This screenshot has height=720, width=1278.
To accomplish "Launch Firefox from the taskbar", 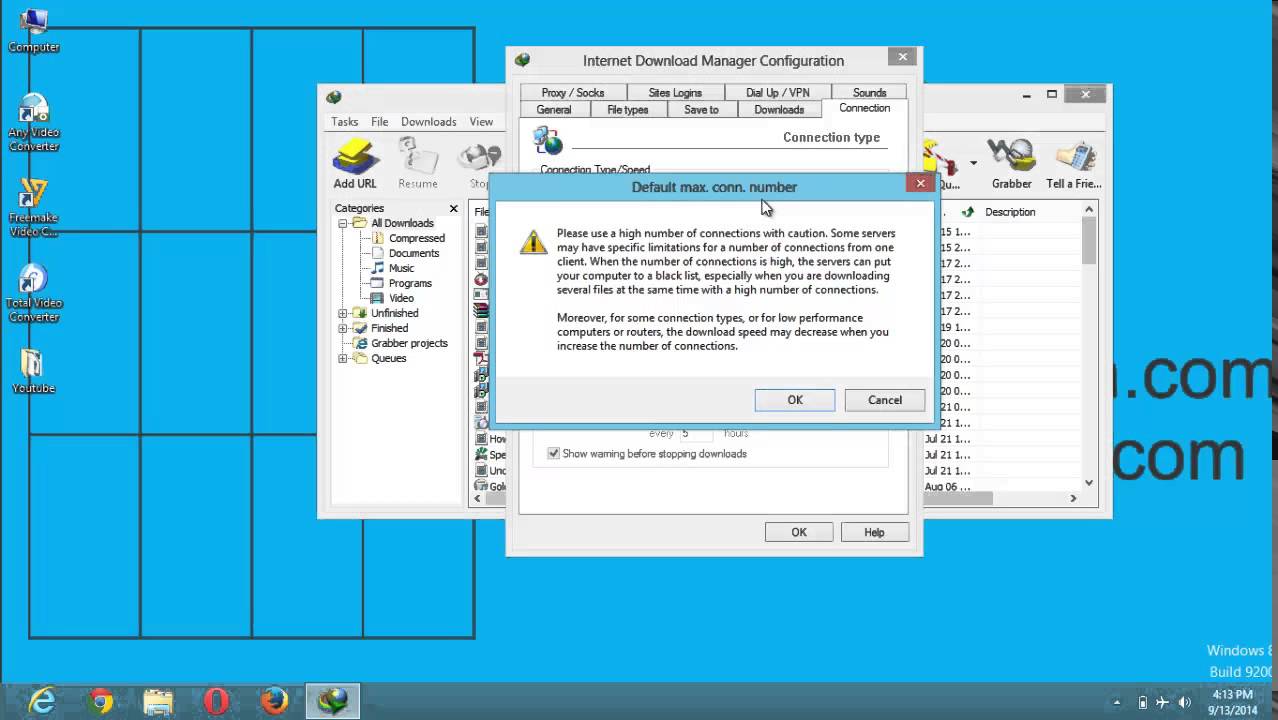I will pos(274,700).
